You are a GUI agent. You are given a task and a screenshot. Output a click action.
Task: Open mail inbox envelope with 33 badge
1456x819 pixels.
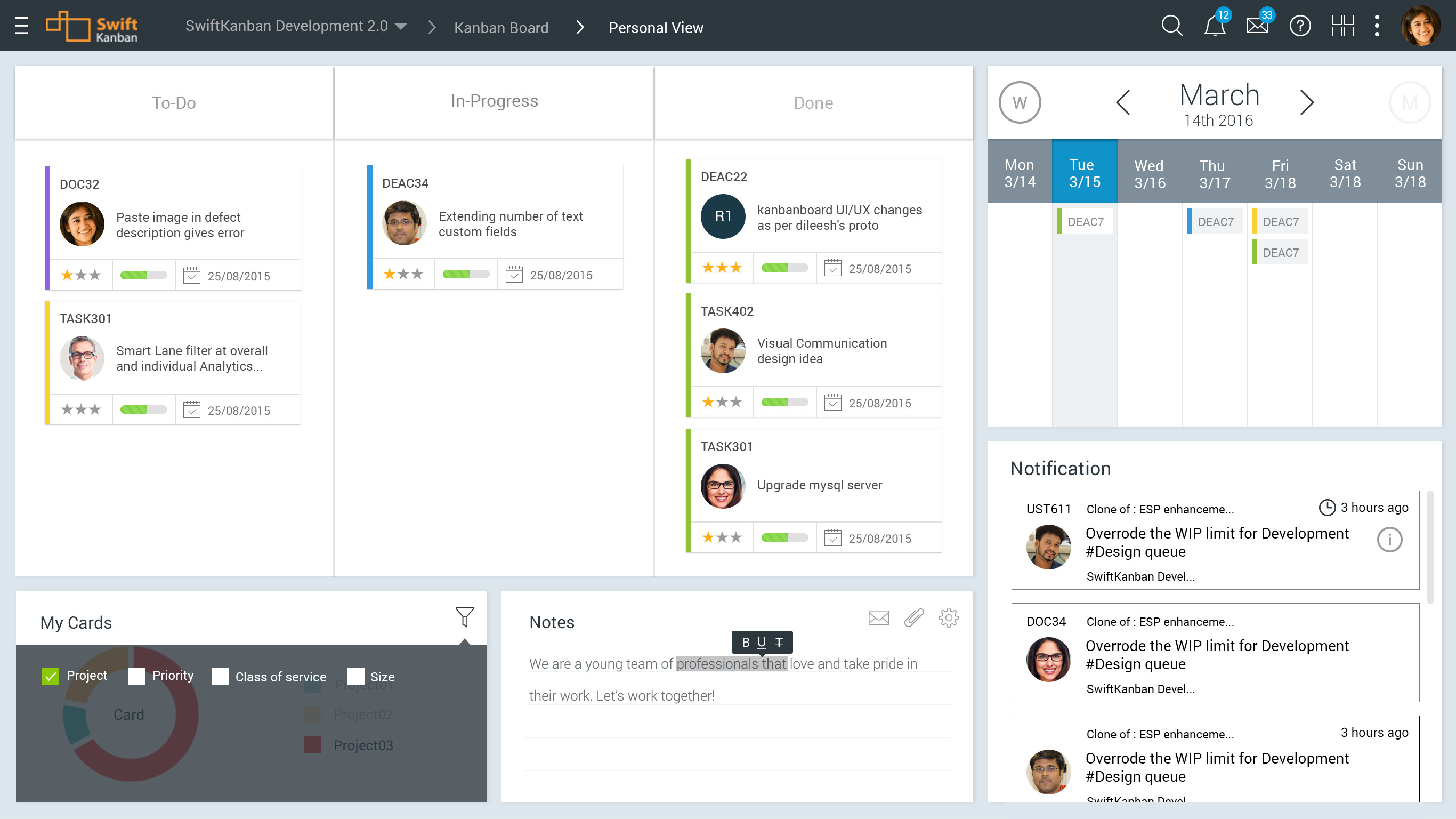[1257, 26]
